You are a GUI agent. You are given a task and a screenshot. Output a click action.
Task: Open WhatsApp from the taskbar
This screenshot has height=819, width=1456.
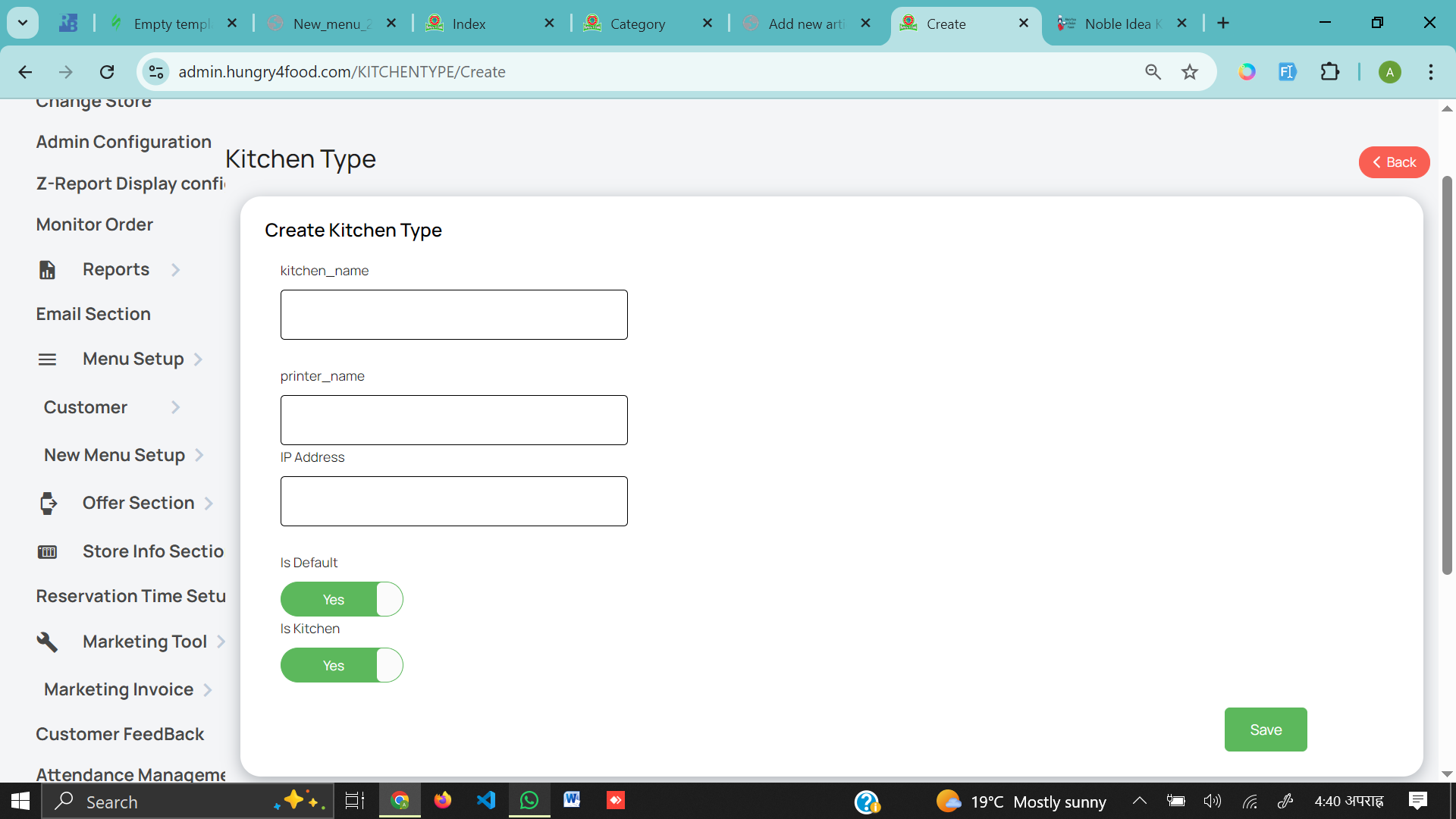[x=529, y=801]
